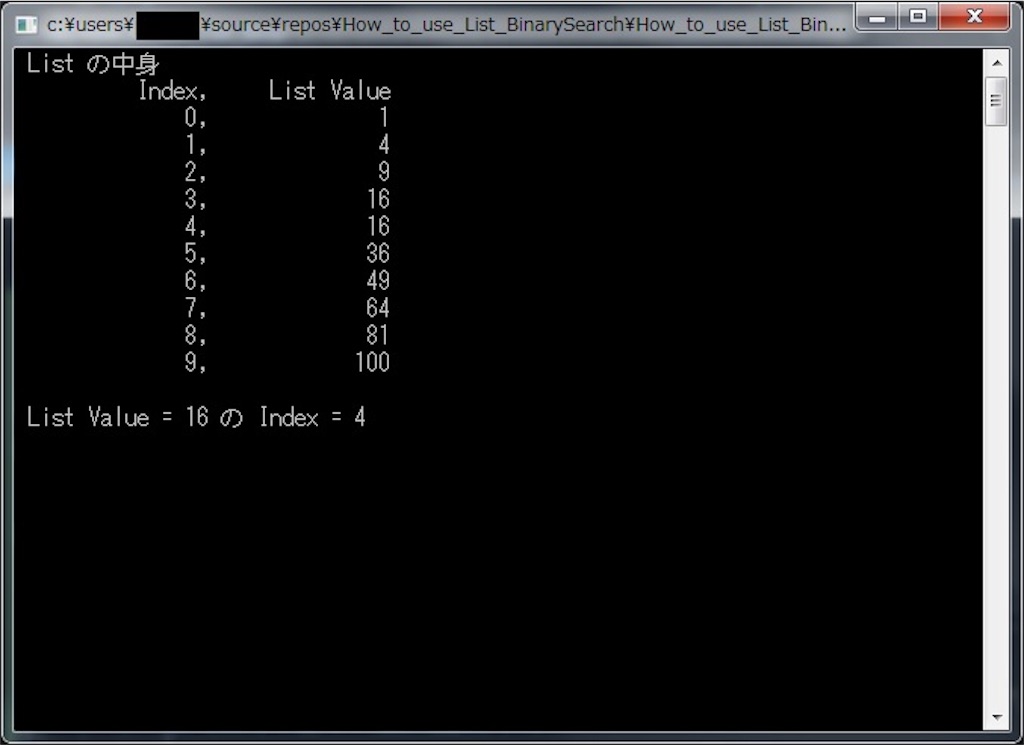Click the scrollbar up arrow
This screenshot has width=1024, height=745.
click(x=997, y=63)
